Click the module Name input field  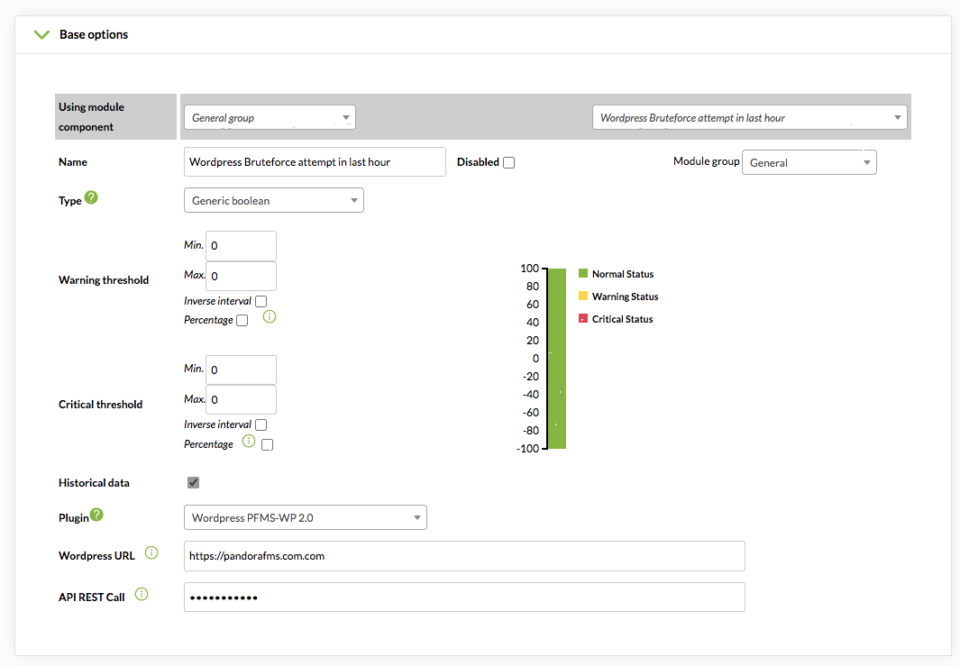point(315,162)
